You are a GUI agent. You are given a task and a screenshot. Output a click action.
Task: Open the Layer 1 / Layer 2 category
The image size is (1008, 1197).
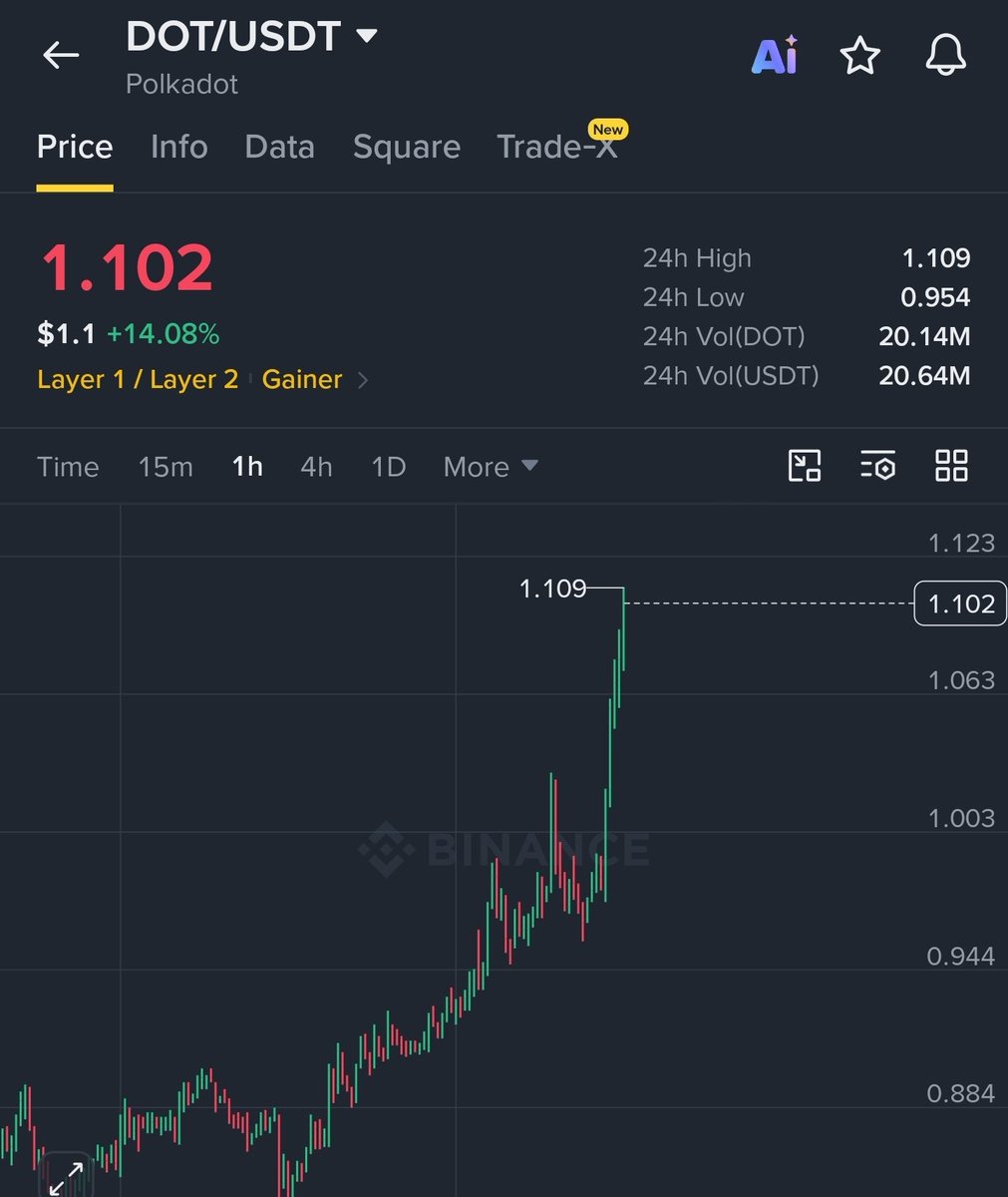pyautogui.click(x=138, y=380)
